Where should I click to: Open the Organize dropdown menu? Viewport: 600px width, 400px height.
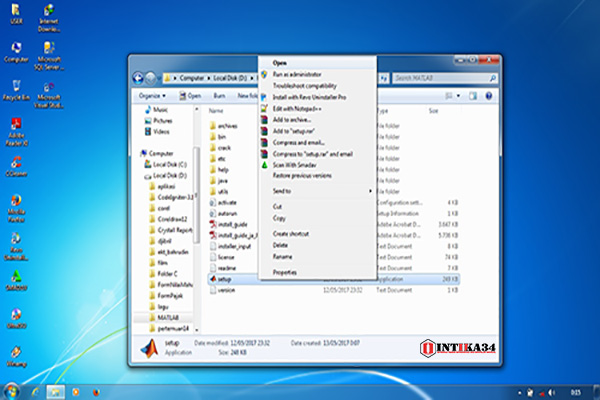pyautogui.click(x=152, y=96)
